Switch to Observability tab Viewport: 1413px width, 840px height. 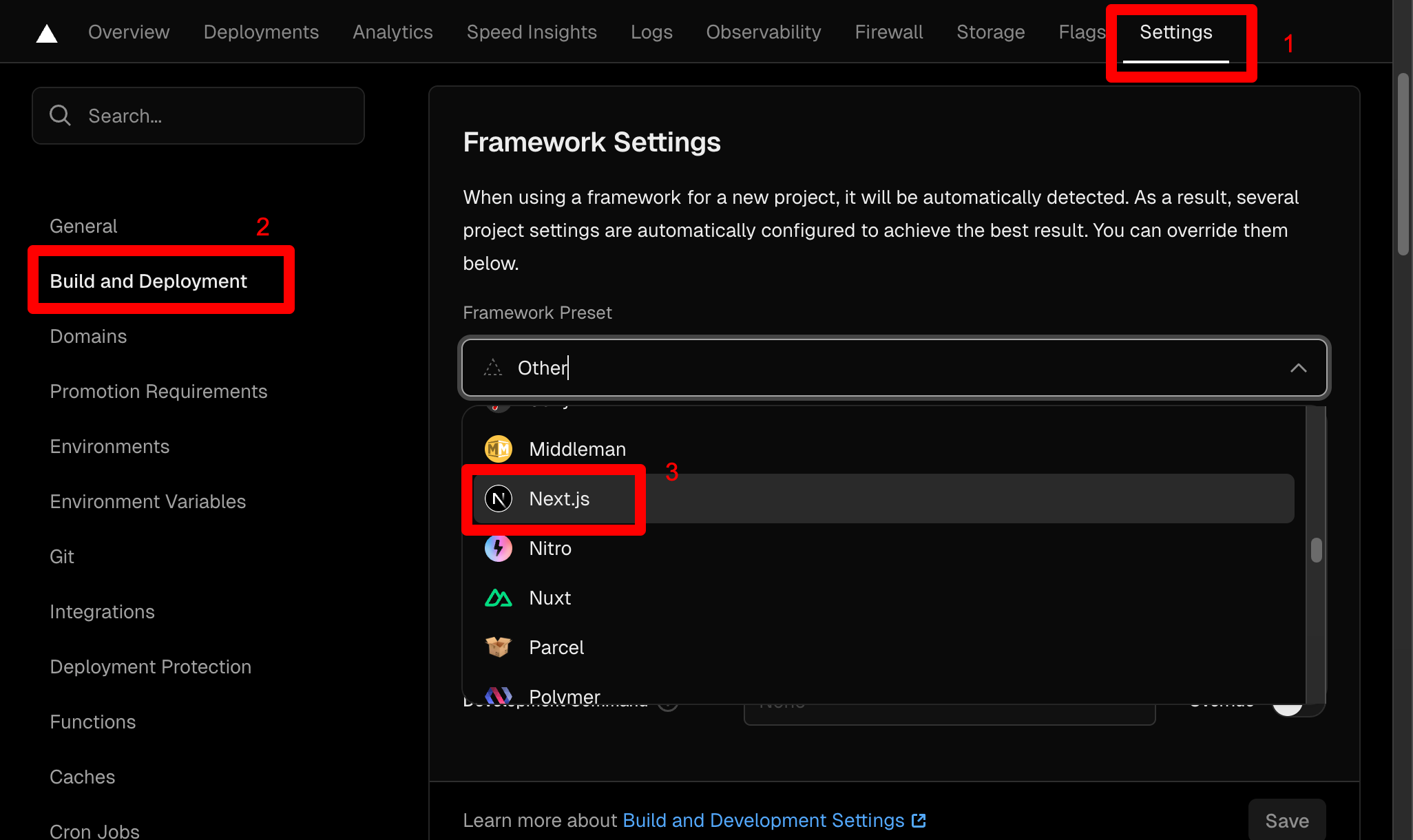tap(764, 32)
